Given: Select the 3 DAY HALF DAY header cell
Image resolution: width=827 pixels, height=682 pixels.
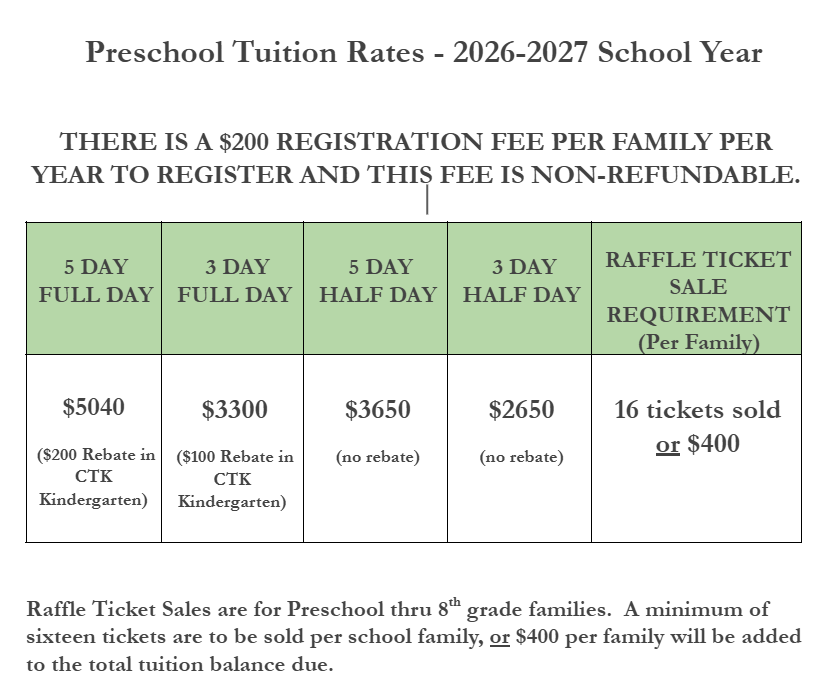Looking at the screenshot, I should [x=520, y=288].
